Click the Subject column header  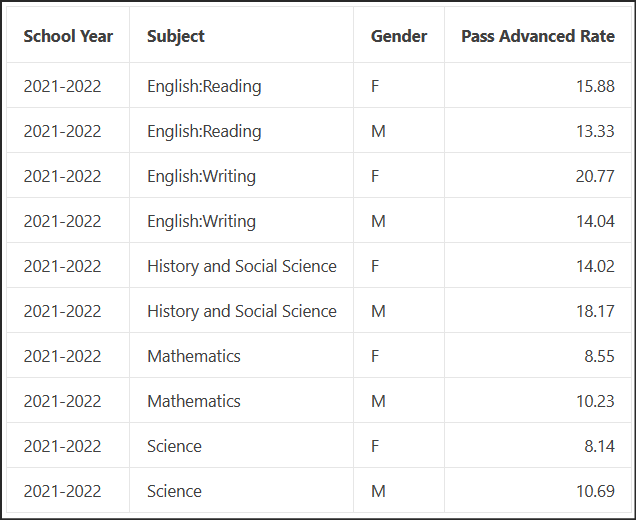pyautogui.click(x=176, y=37)
